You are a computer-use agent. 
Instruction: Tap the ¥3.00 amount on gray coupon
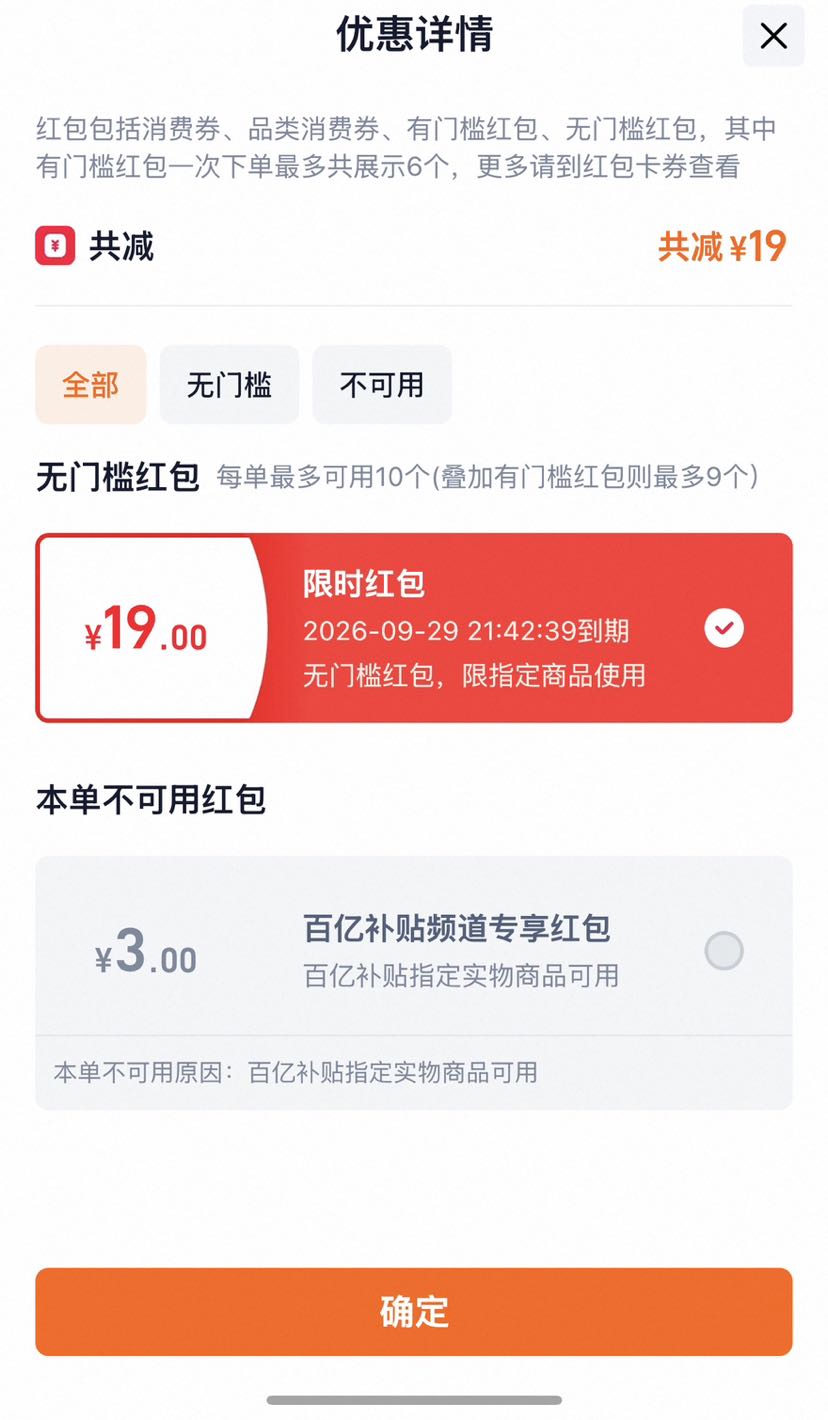pos(146,952)
